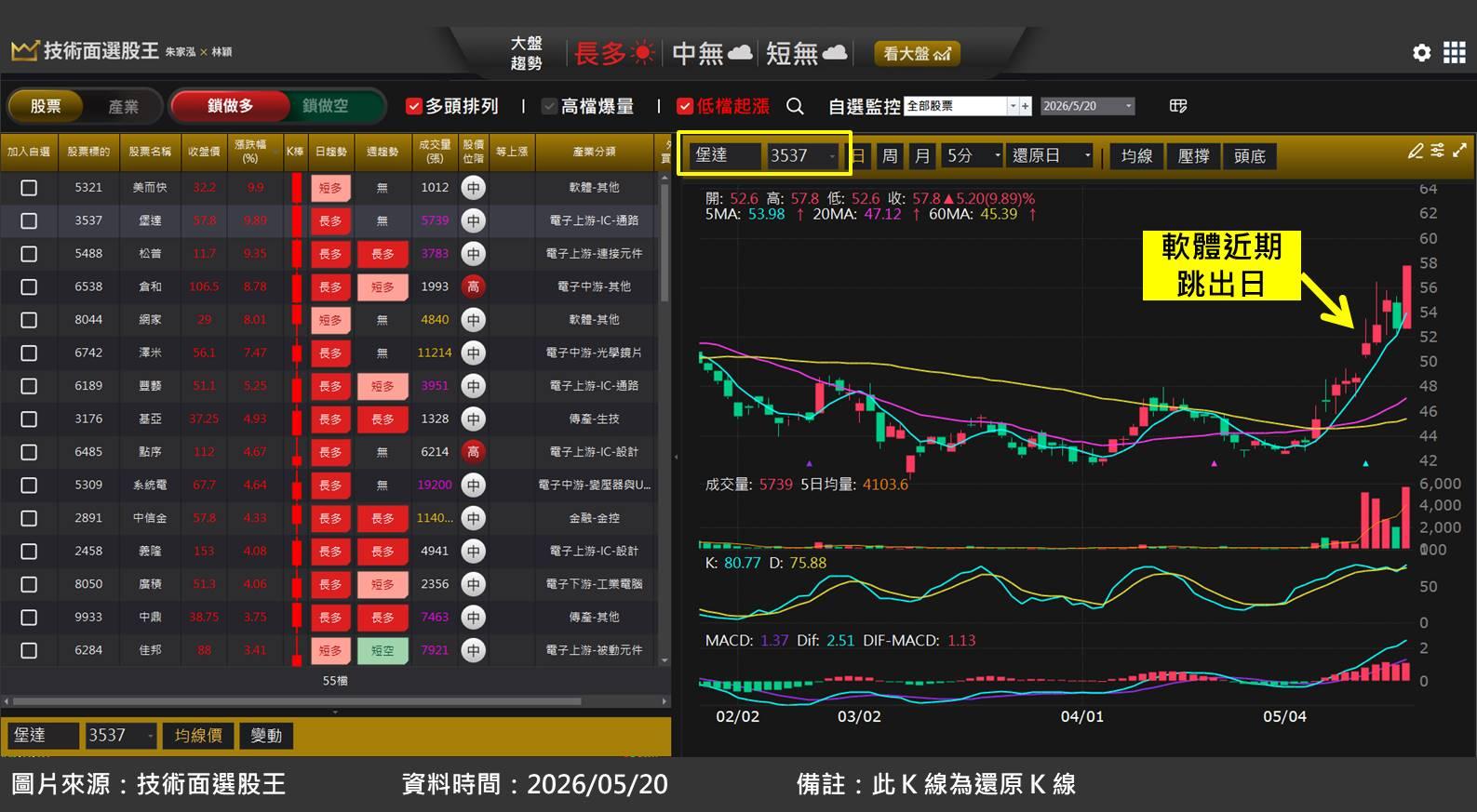Screen dimensions: 1477x812
Task: Click the 均線價 button
Action: [198, 736]
